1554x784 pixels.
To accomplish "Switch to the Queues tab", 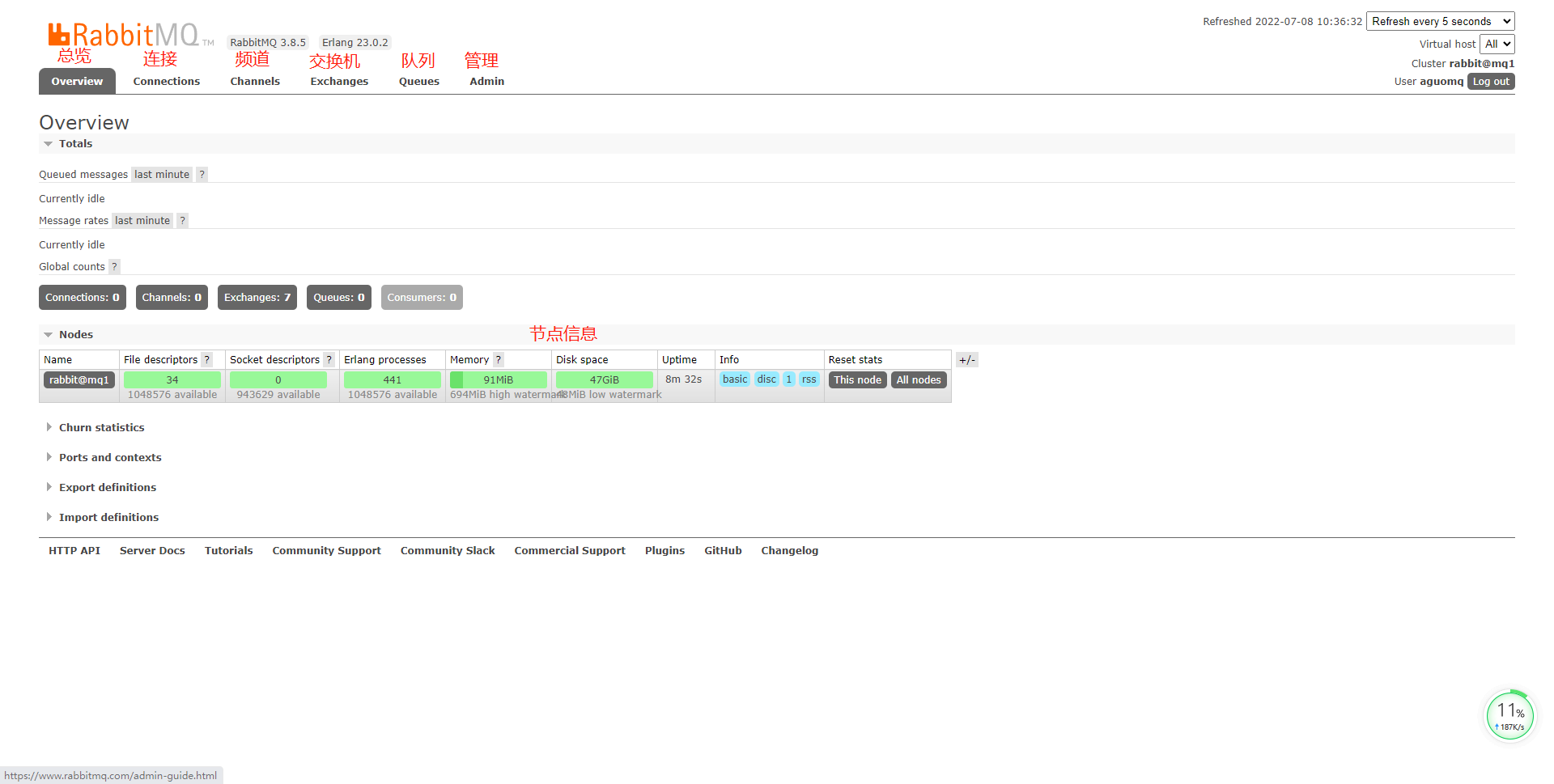I will click(418, 81).
